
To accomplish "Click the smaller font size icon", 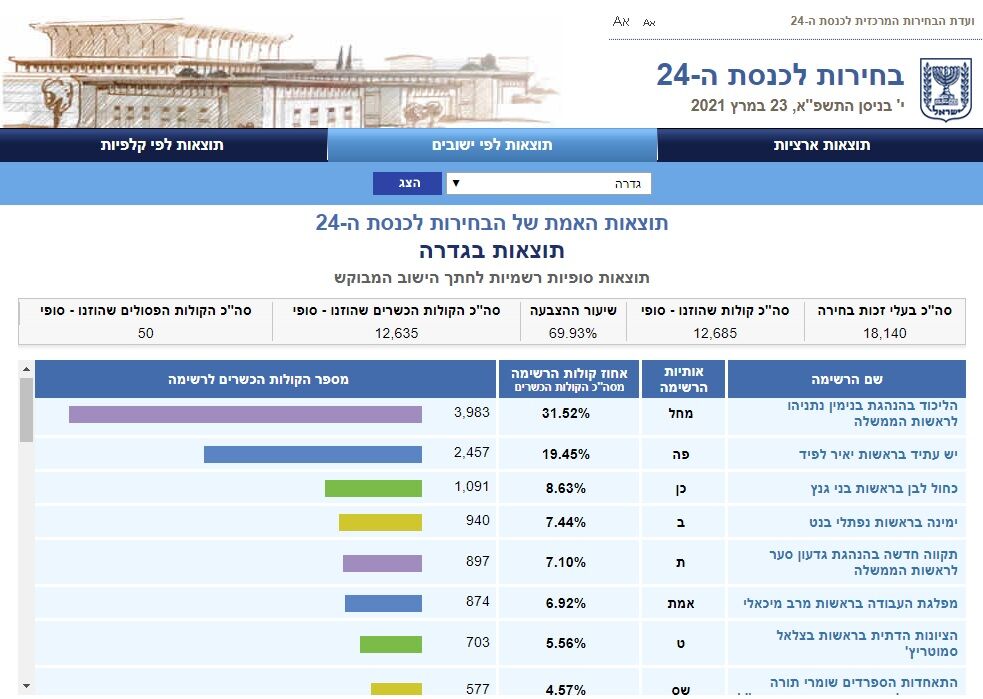I will click(649, 21).
